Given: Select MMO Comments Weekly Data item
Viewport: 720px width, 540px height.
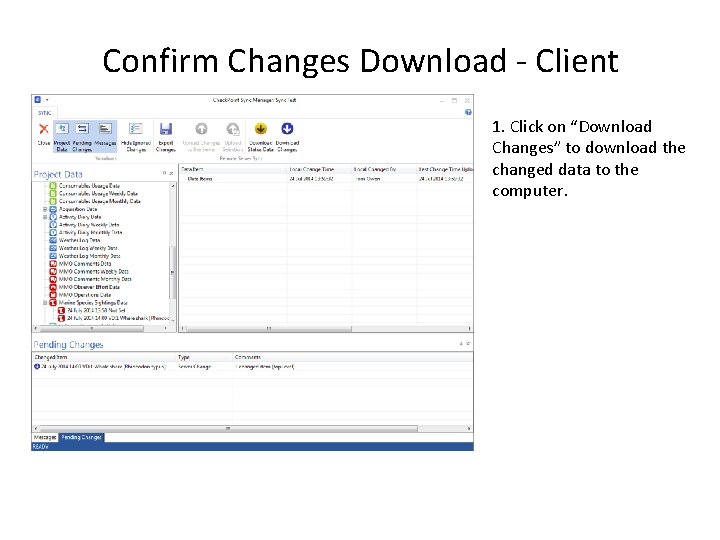Looking at the screenshot, I should point(94,272).
